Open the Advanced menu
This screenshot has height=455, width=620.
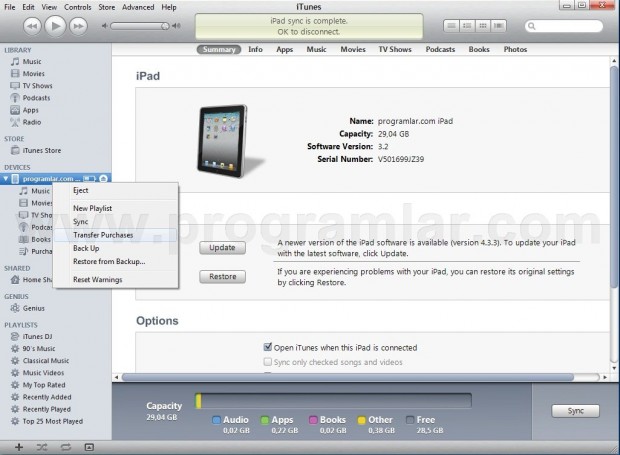pos(138,7)
